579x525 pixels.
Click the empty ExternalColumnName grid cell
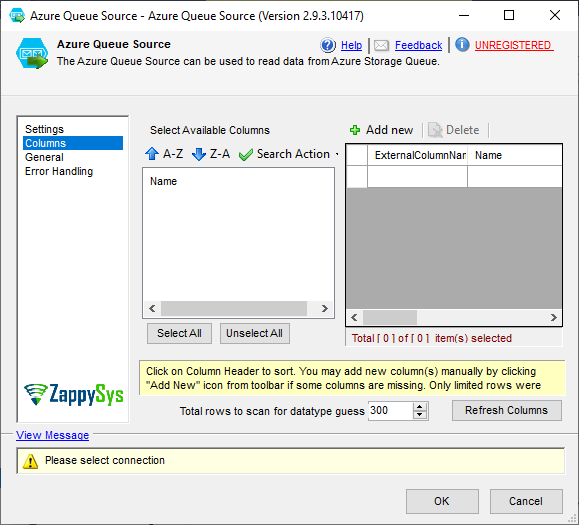(x=418, y=176)
